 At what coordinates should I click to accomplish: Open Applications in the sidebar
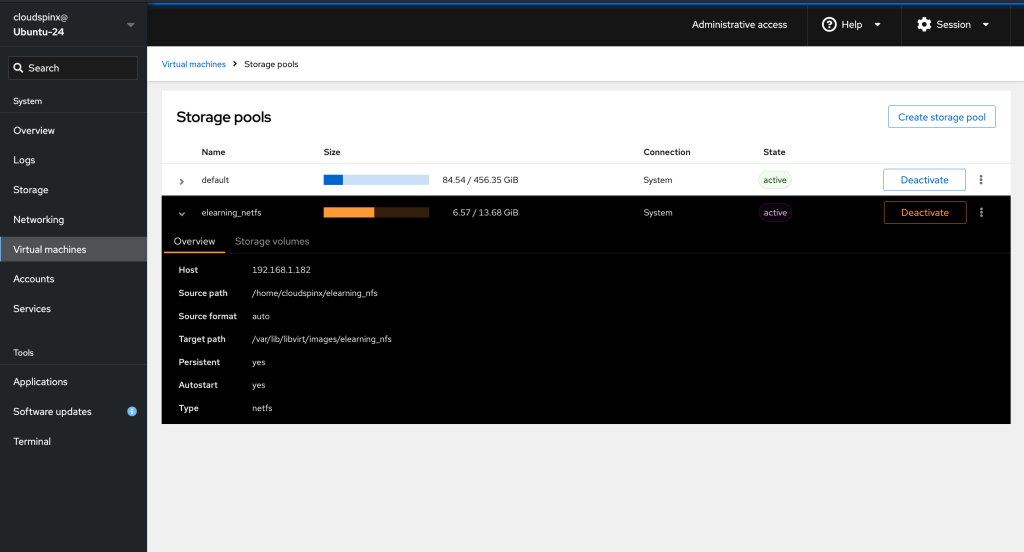click(73, 382)
